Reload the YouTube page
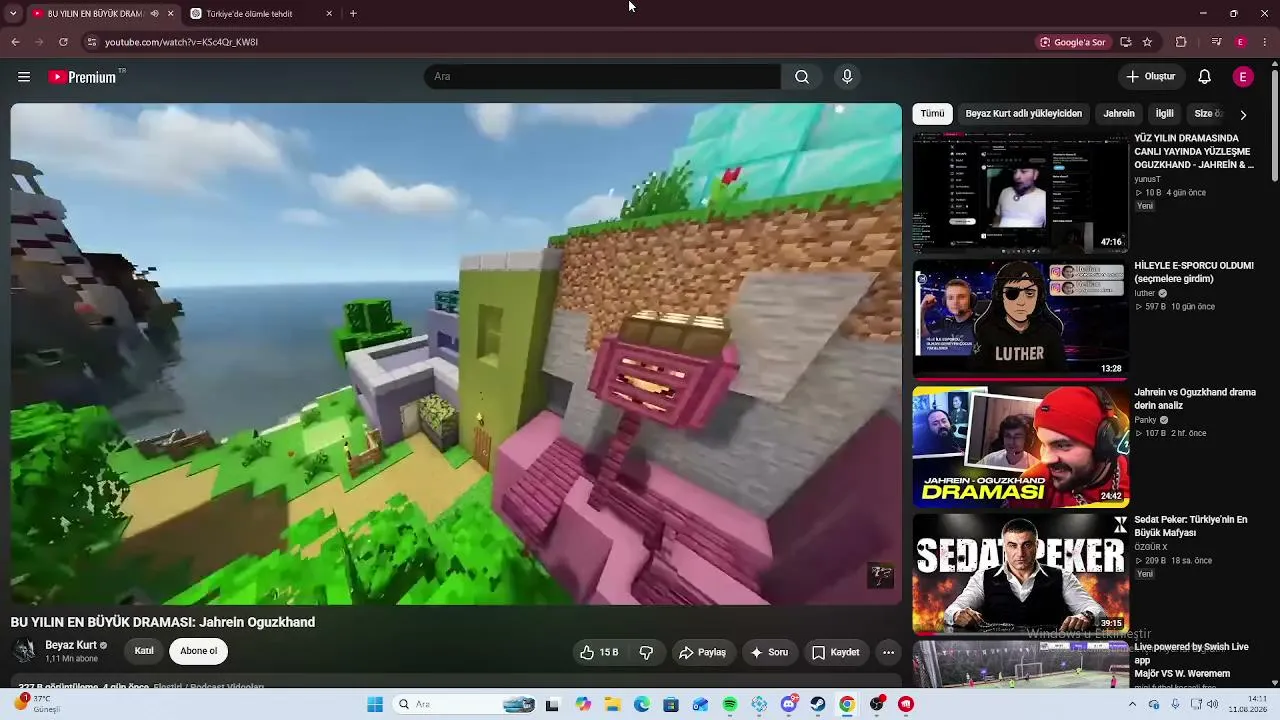 (x=63, y=42)
